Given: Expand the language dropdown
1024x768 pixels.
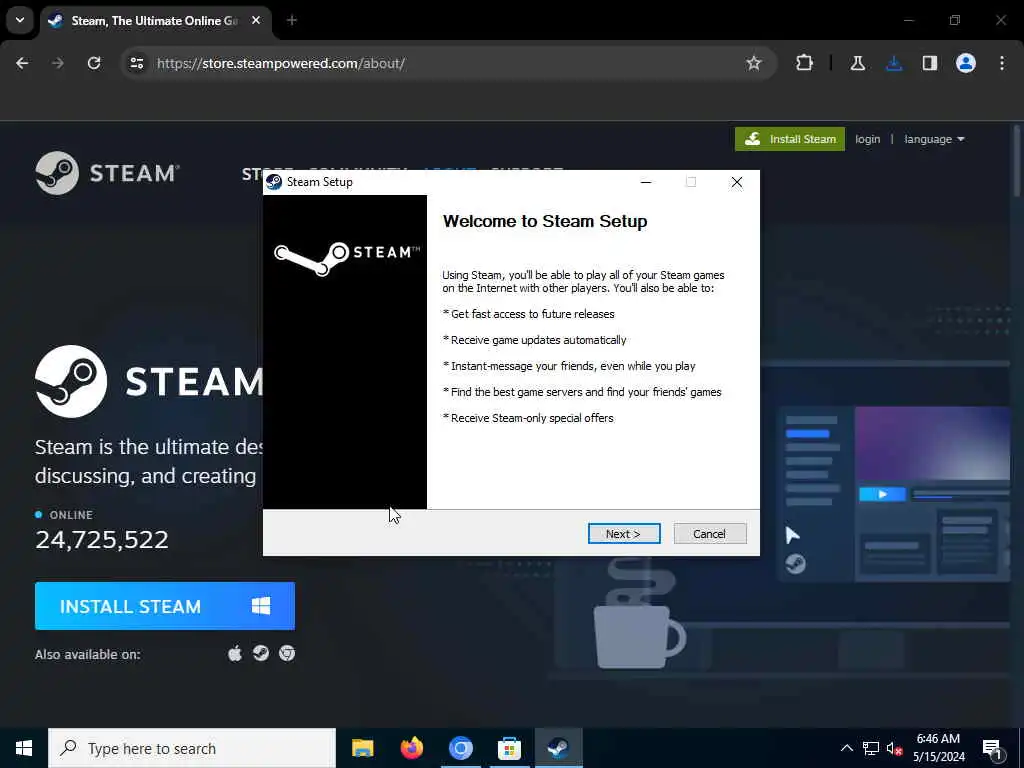Looking at the screenshot, I should point(934,139).
